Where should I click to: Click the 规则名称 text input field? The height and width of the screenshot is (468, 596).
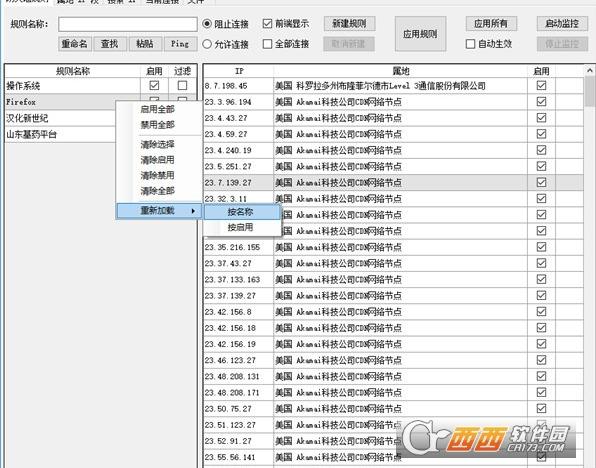[128, 24]
